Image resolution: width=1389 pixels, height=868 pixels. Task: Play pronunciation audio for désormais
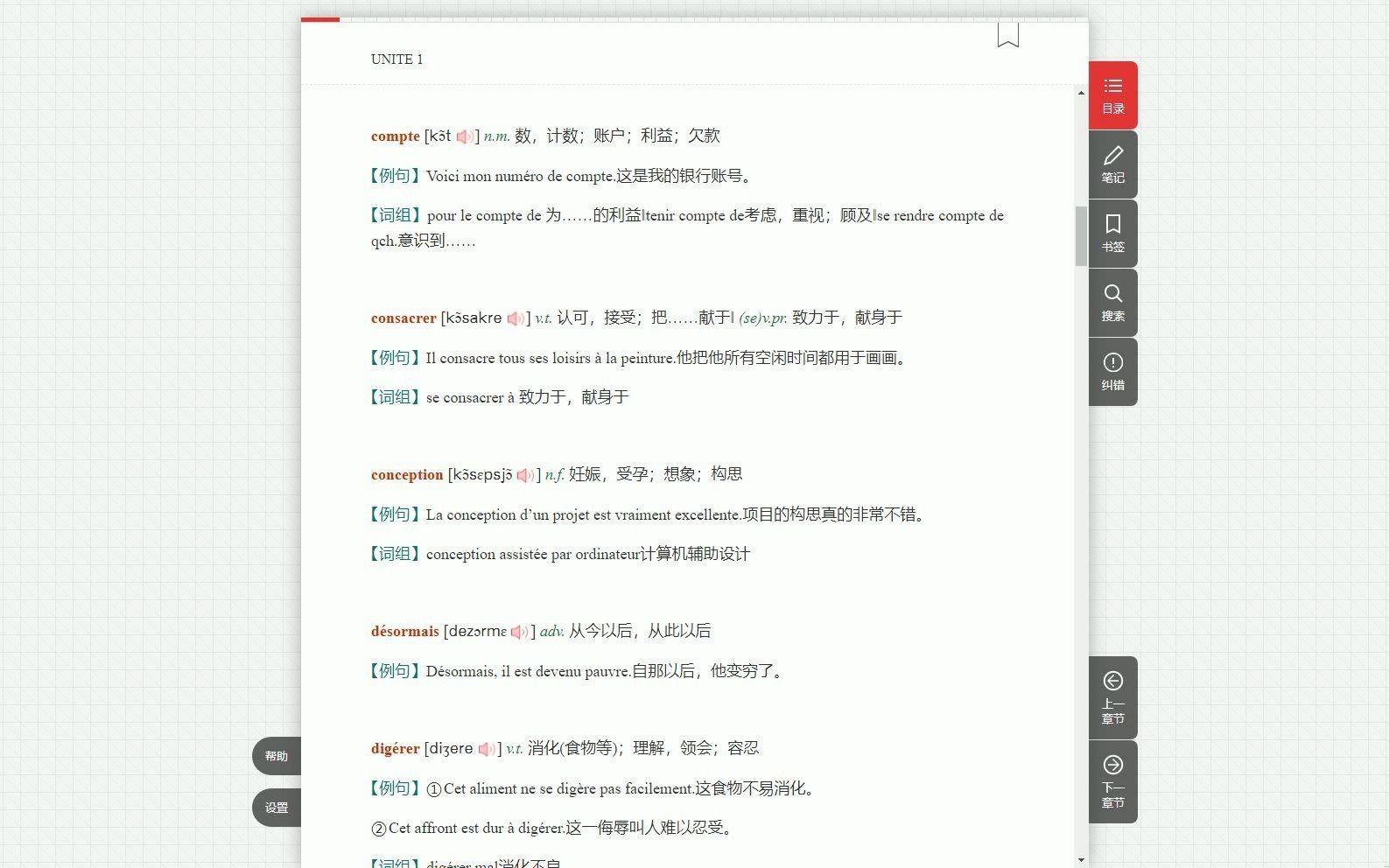(519, 632)
